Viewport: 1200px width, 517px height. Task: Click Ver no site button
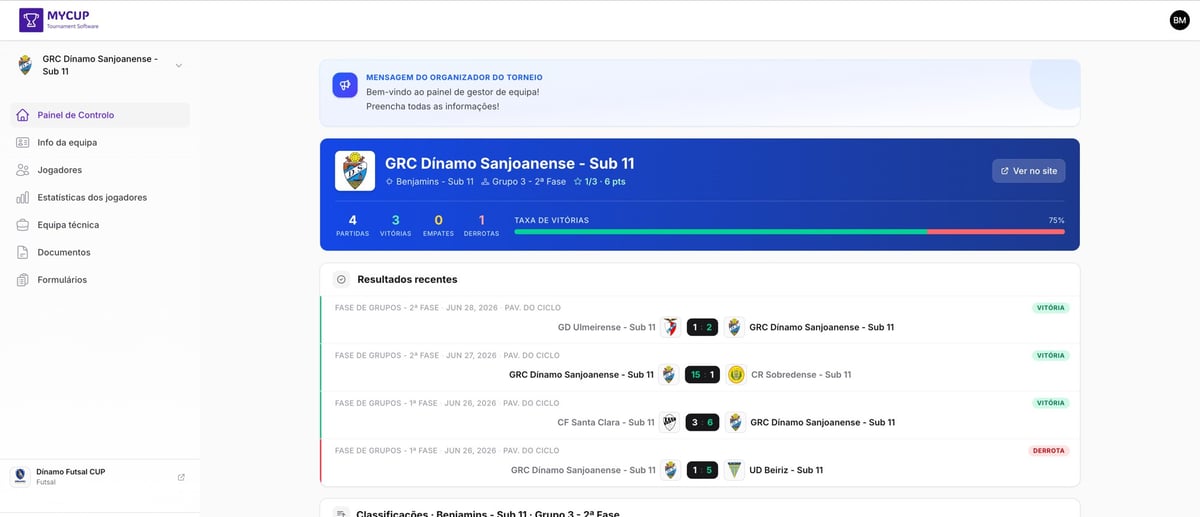click(x=1028, y=171)
